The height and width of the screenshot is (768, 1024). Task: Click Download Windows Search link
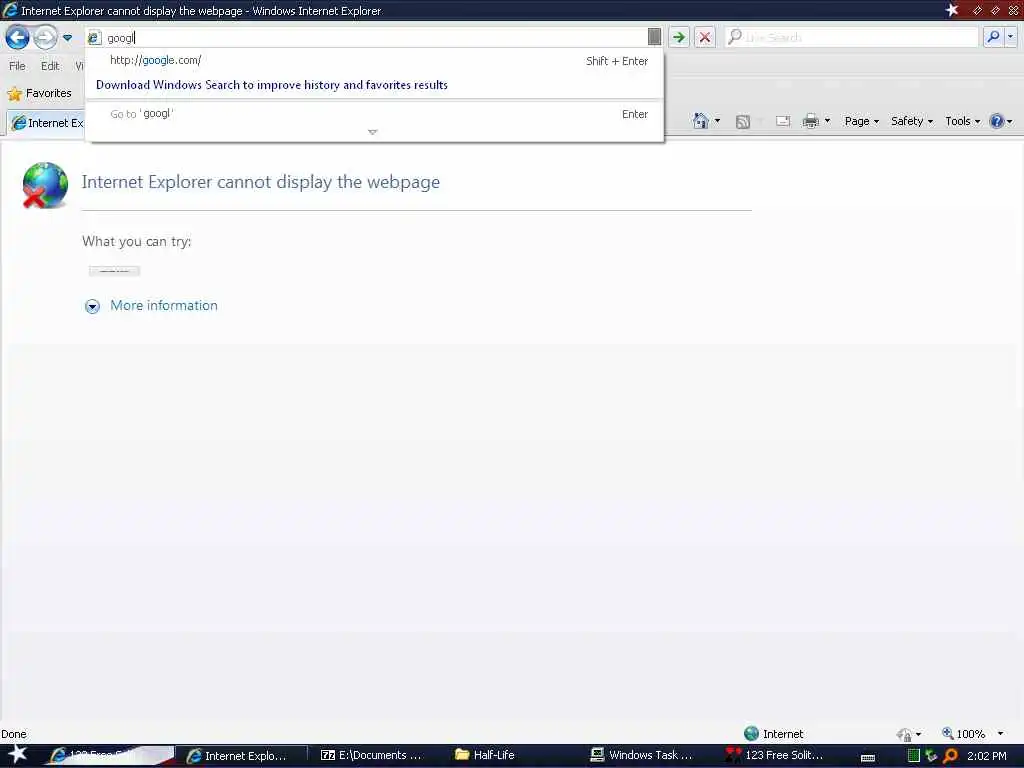pyautogui.click(x=272, y=85)
